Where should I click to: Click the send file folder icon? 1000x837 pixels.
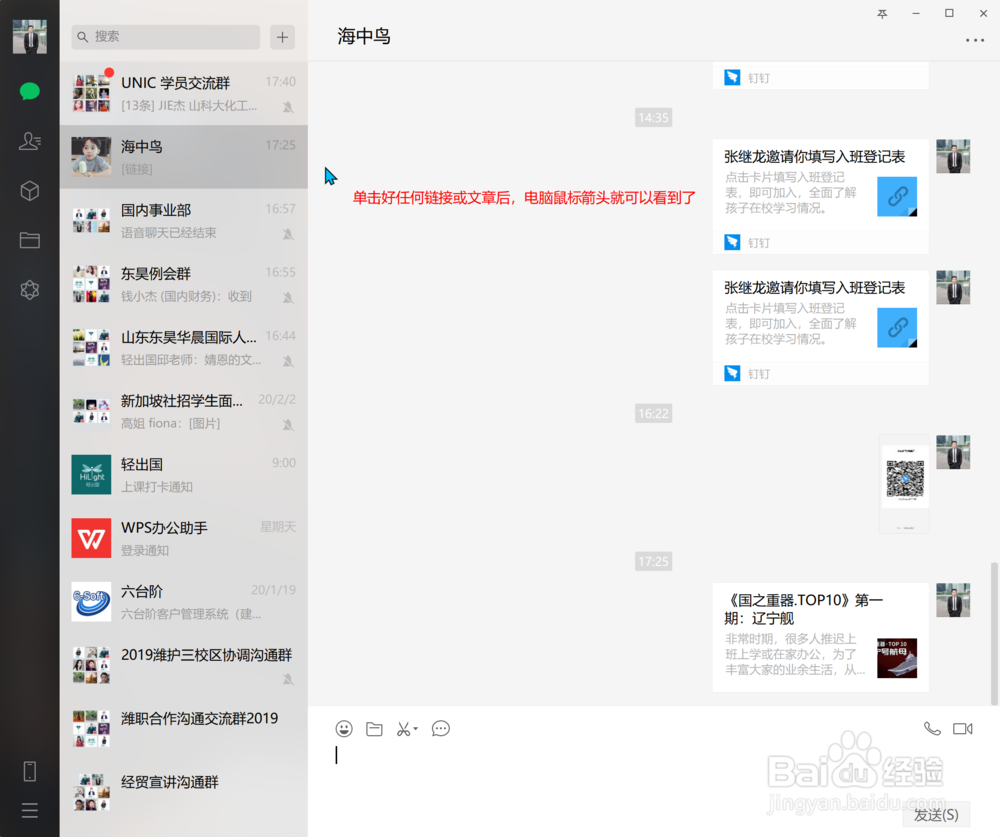click(374, 729)
